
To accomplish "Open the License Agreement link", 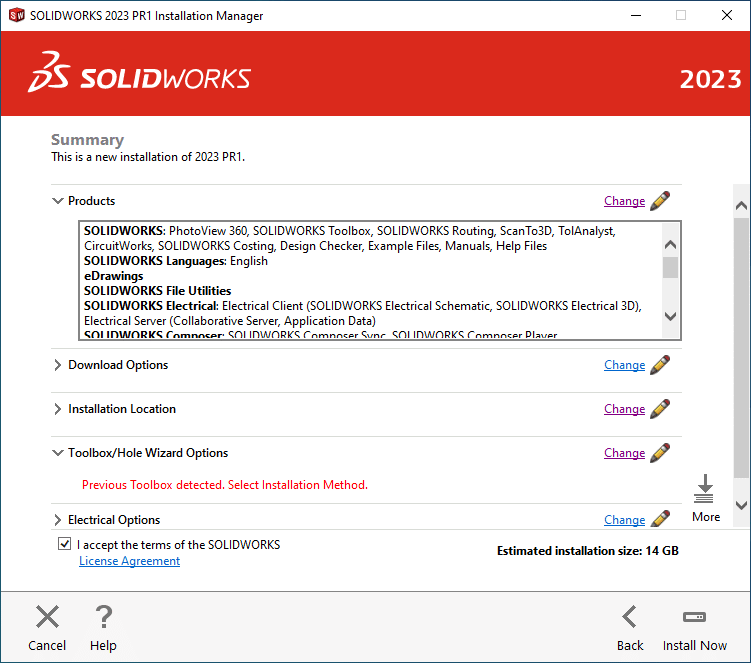I will 129,561.
